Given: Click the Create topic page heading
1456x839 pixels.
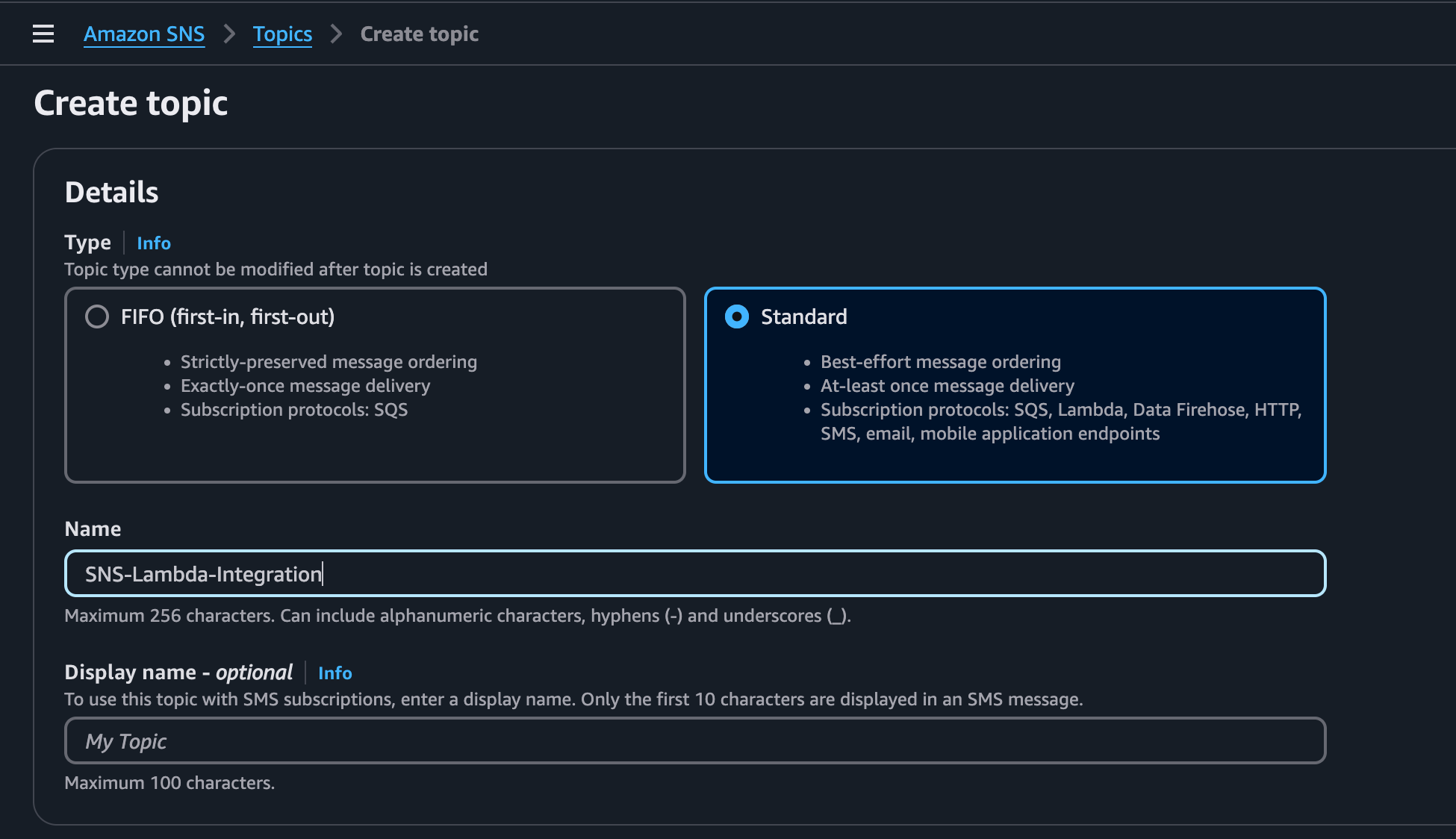Looking at the screenshot, I should point(131,102).
